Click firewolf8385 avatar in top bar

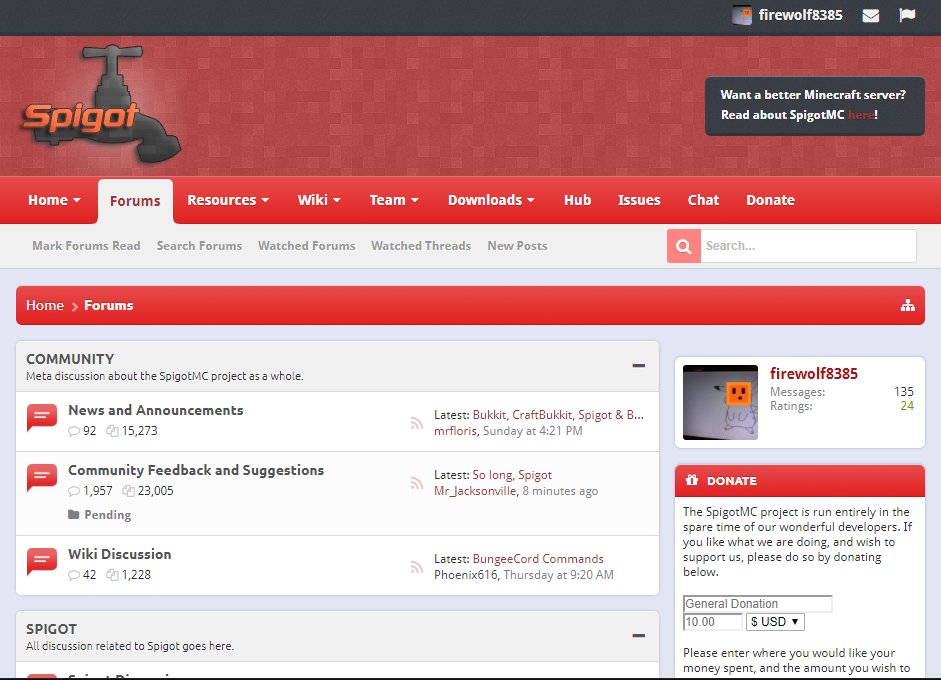pos(742,15)
